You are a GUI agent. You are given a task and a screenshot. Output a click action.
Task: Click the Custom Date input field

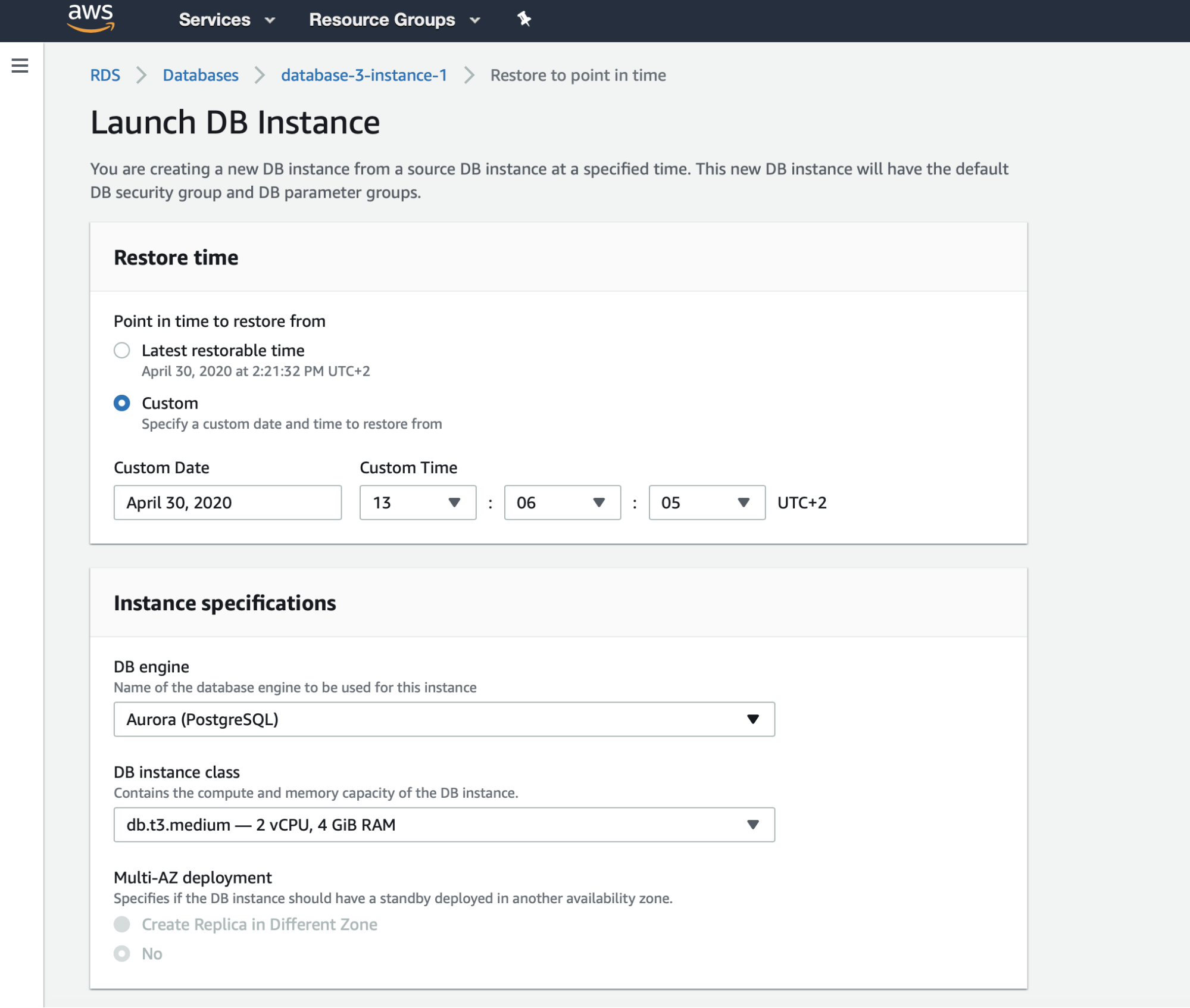[227, 503]
